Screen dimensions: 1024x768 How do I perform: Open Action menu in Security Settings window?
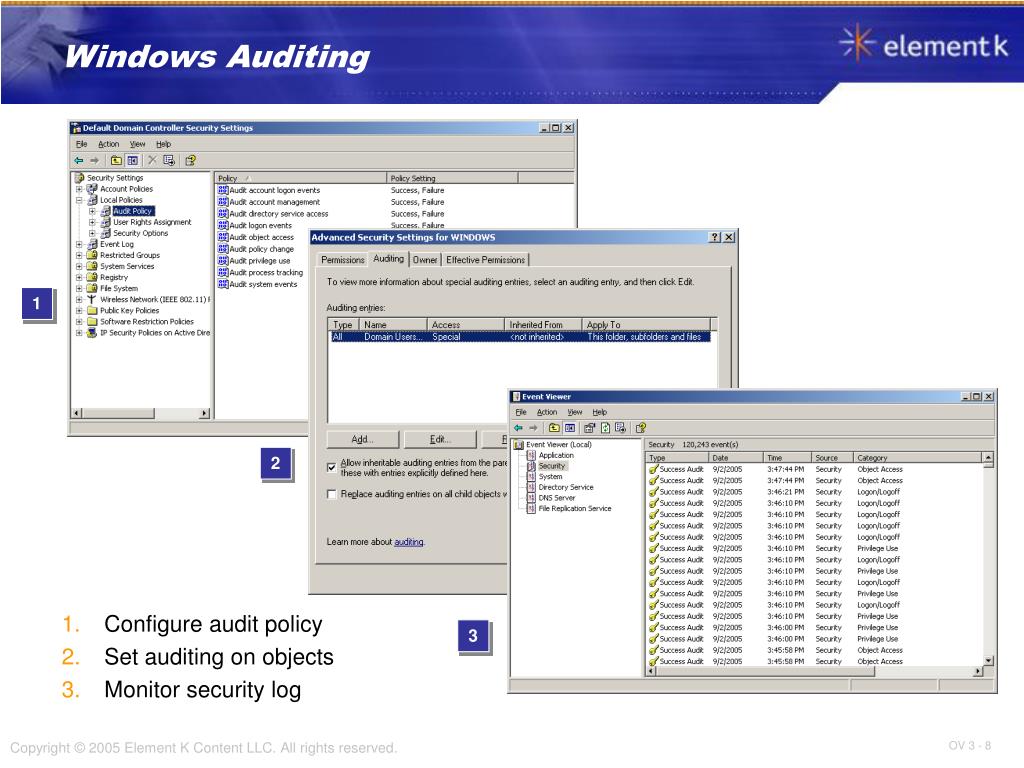tap(108, 144)
